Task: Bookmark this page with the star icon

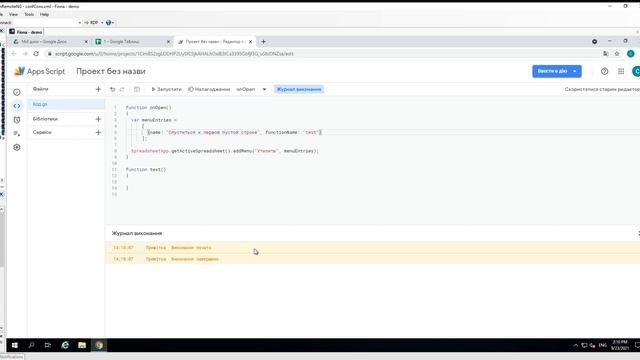Action: (617, 53)
